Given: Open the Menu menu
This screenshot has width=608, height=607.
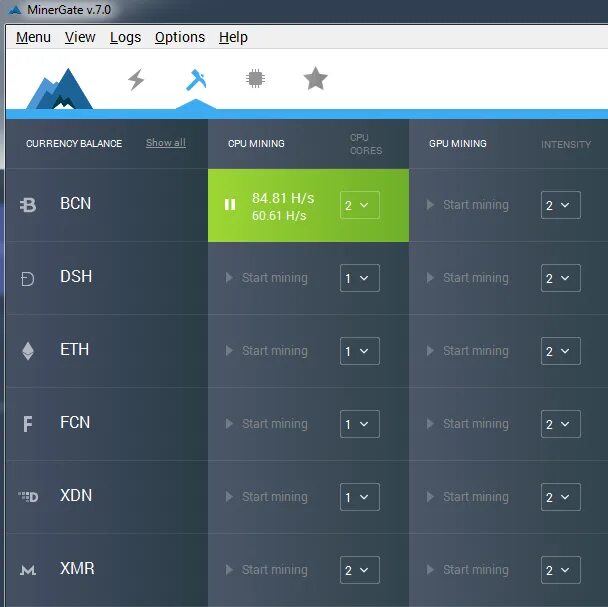Looking at the screenshot, I should coord(33,37).
